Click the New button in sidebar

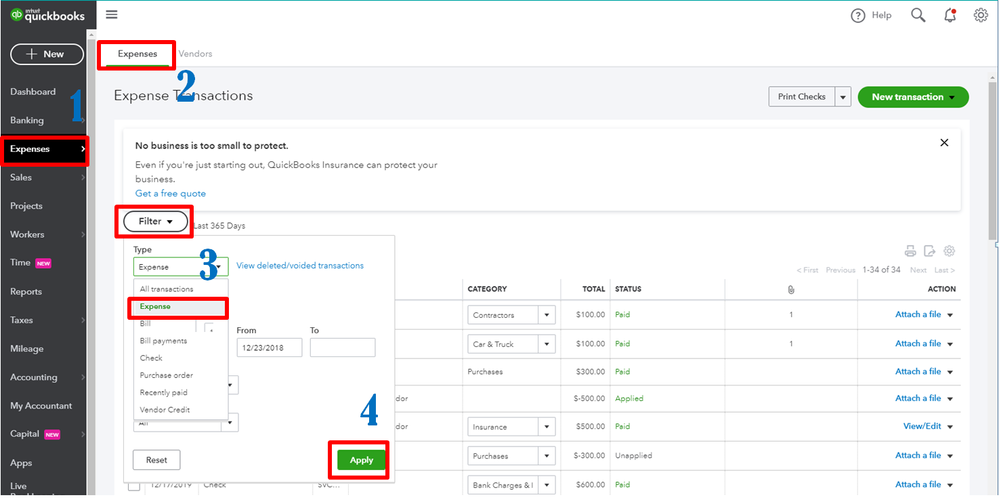click(47, 54)
